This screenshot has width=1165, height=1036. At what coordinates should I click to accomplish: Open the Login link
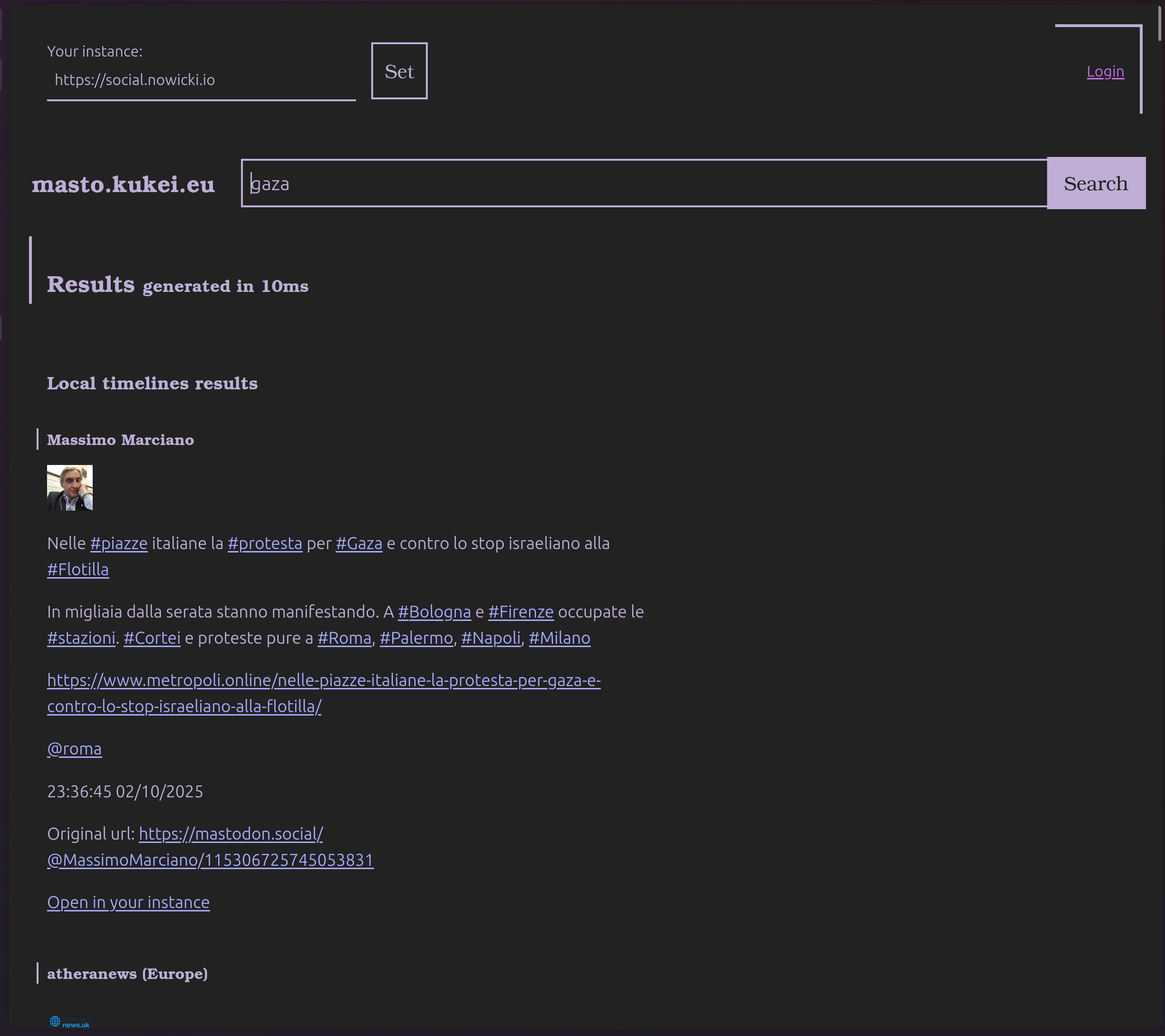coord(1105,71)
